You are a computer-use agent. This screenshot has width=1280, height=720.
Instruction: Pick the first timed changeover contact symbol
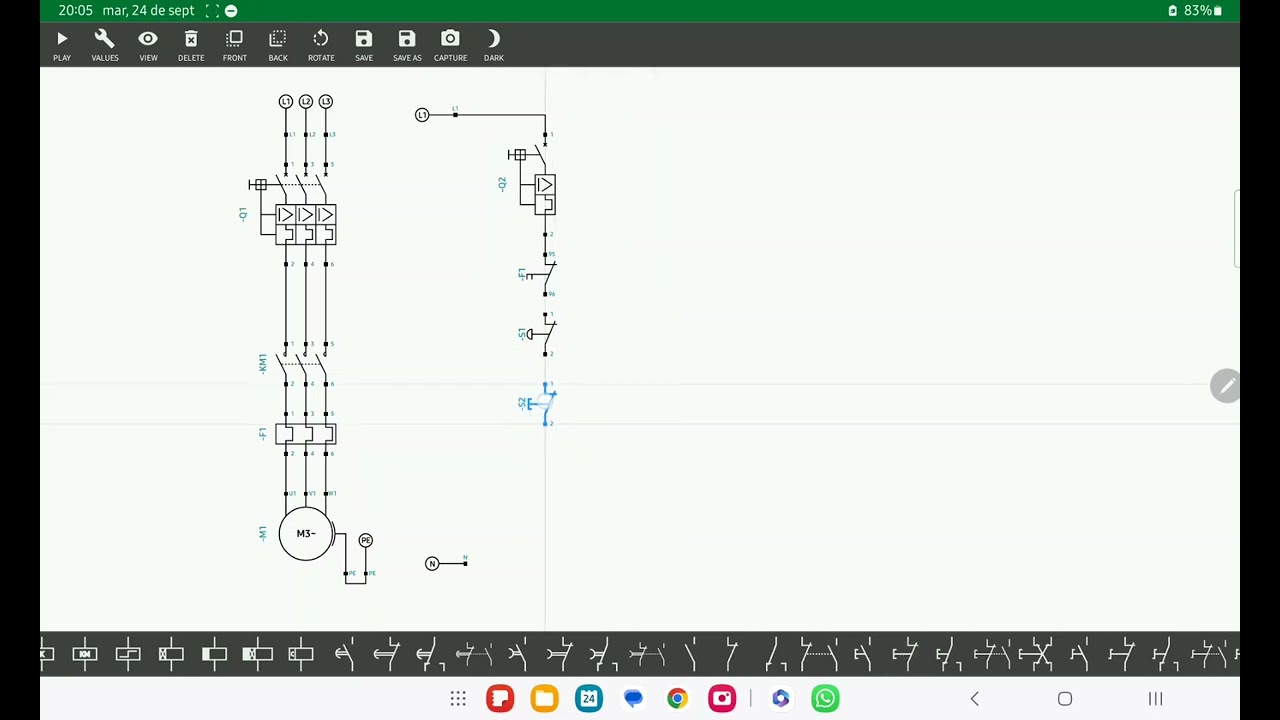coord(430,655)
